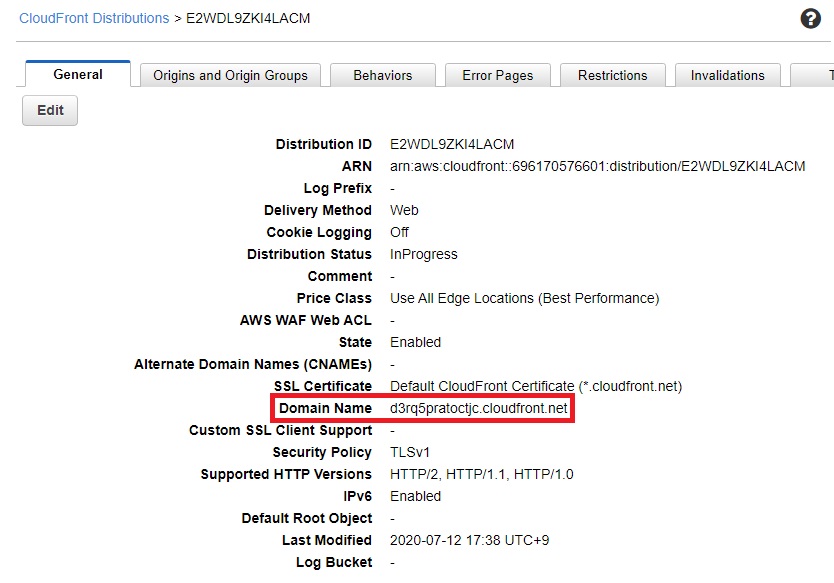Select the General tab
This screenshot has width=834, height=583.
coord(77,74)
